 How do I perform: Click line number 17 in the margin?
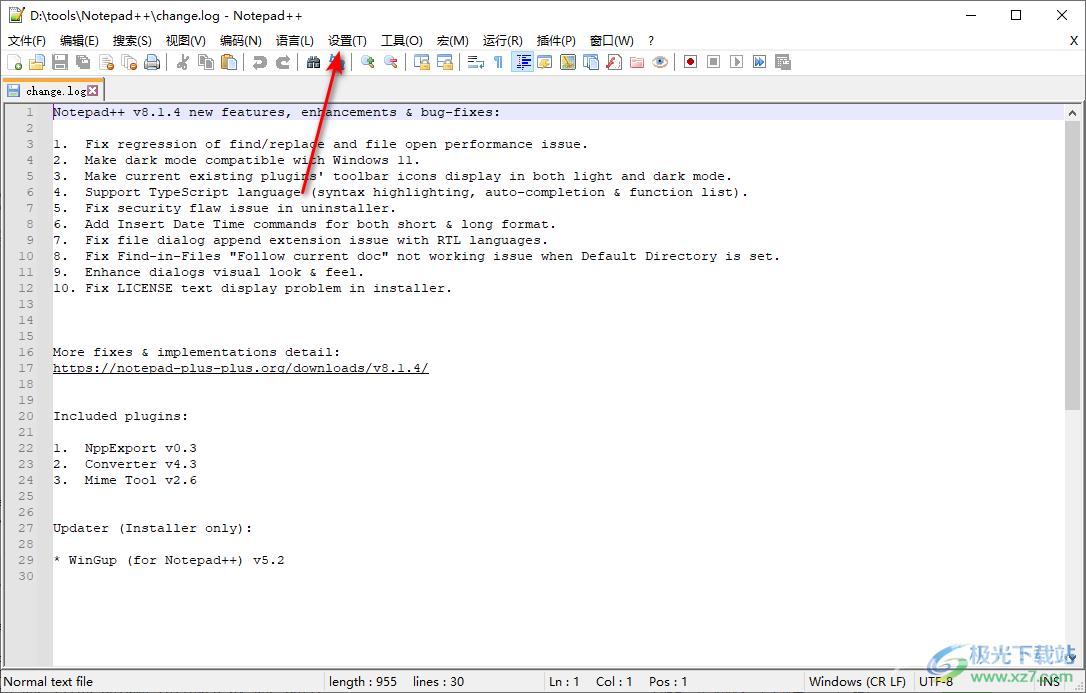click(26, 368)
